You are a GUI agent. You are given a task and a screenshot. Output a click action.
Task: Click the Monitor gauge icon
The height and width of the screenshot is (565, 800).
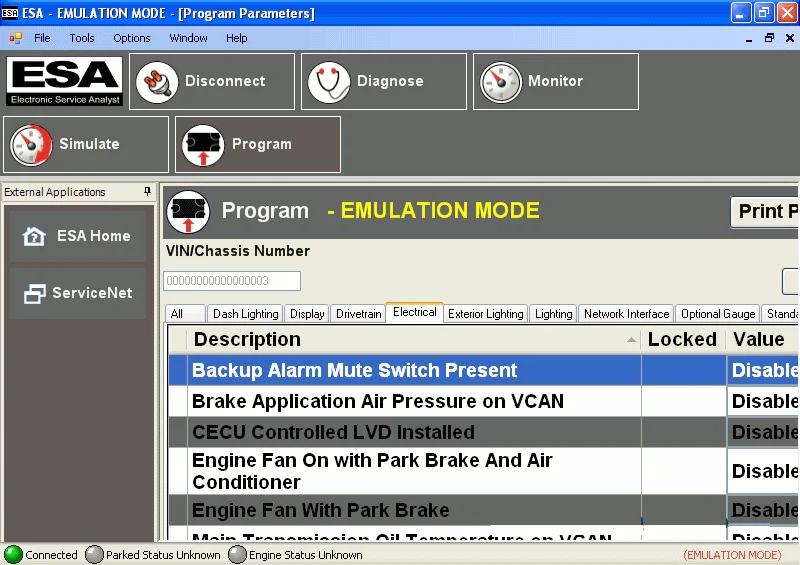pyautogui.click(x=501, y=82)
